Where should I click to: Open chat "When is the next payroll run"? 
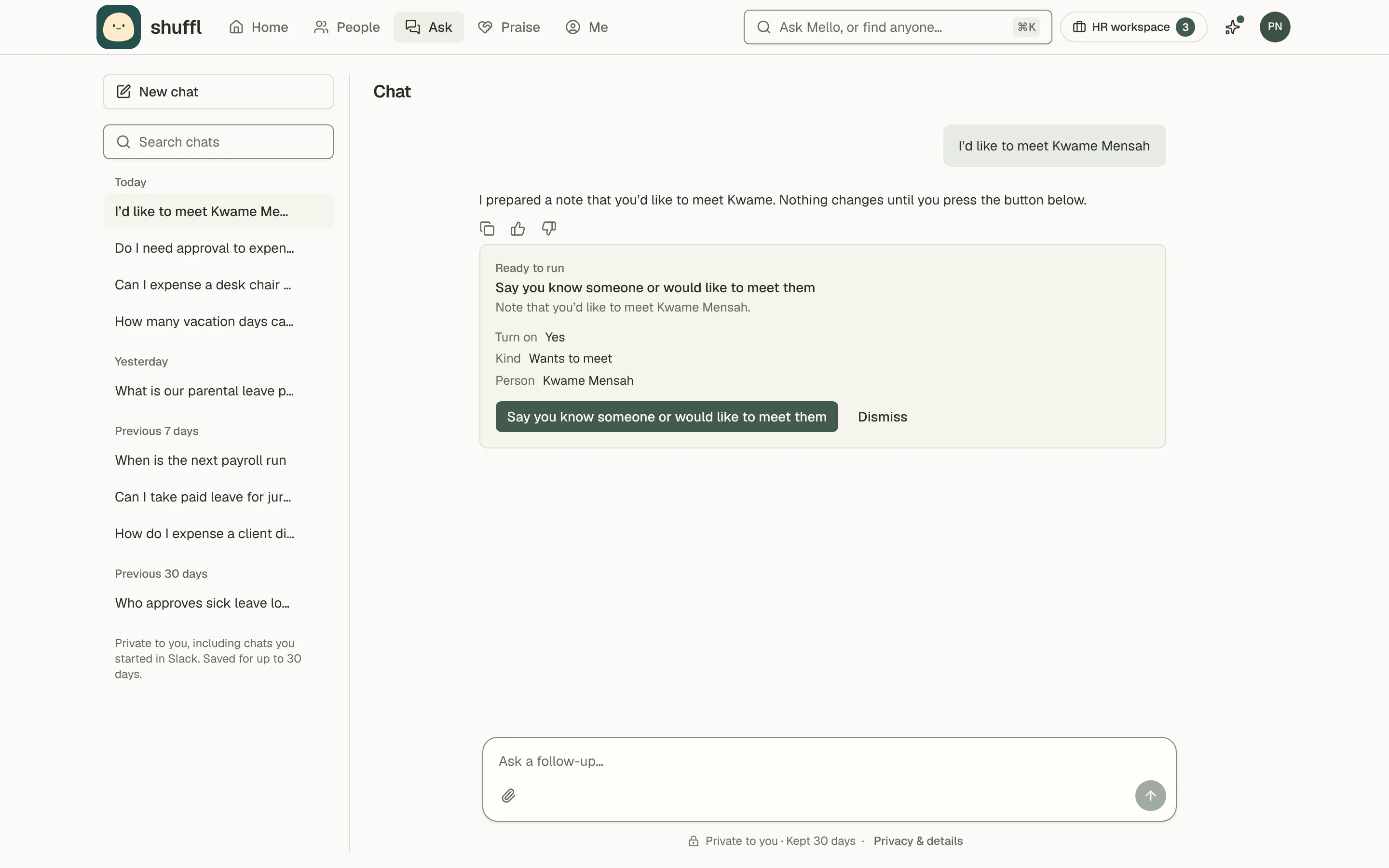(x=218, y=461)
